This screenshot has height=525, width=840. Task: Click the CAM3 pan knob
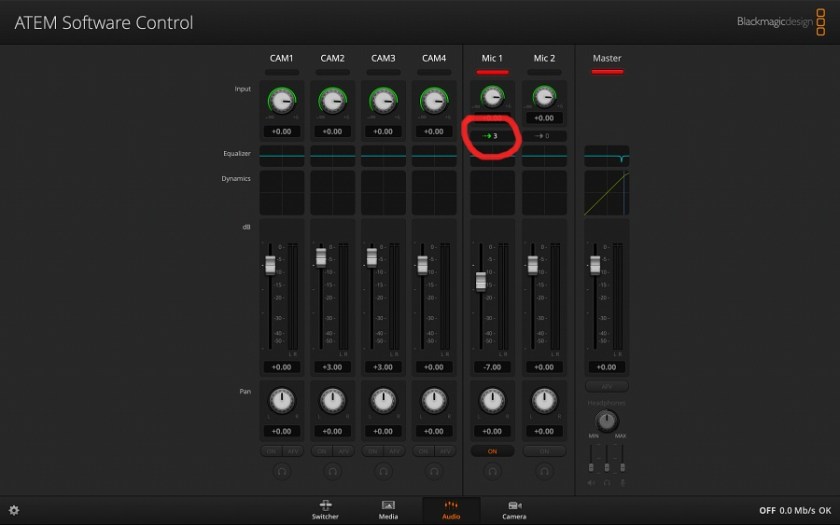tap(383, 401)
